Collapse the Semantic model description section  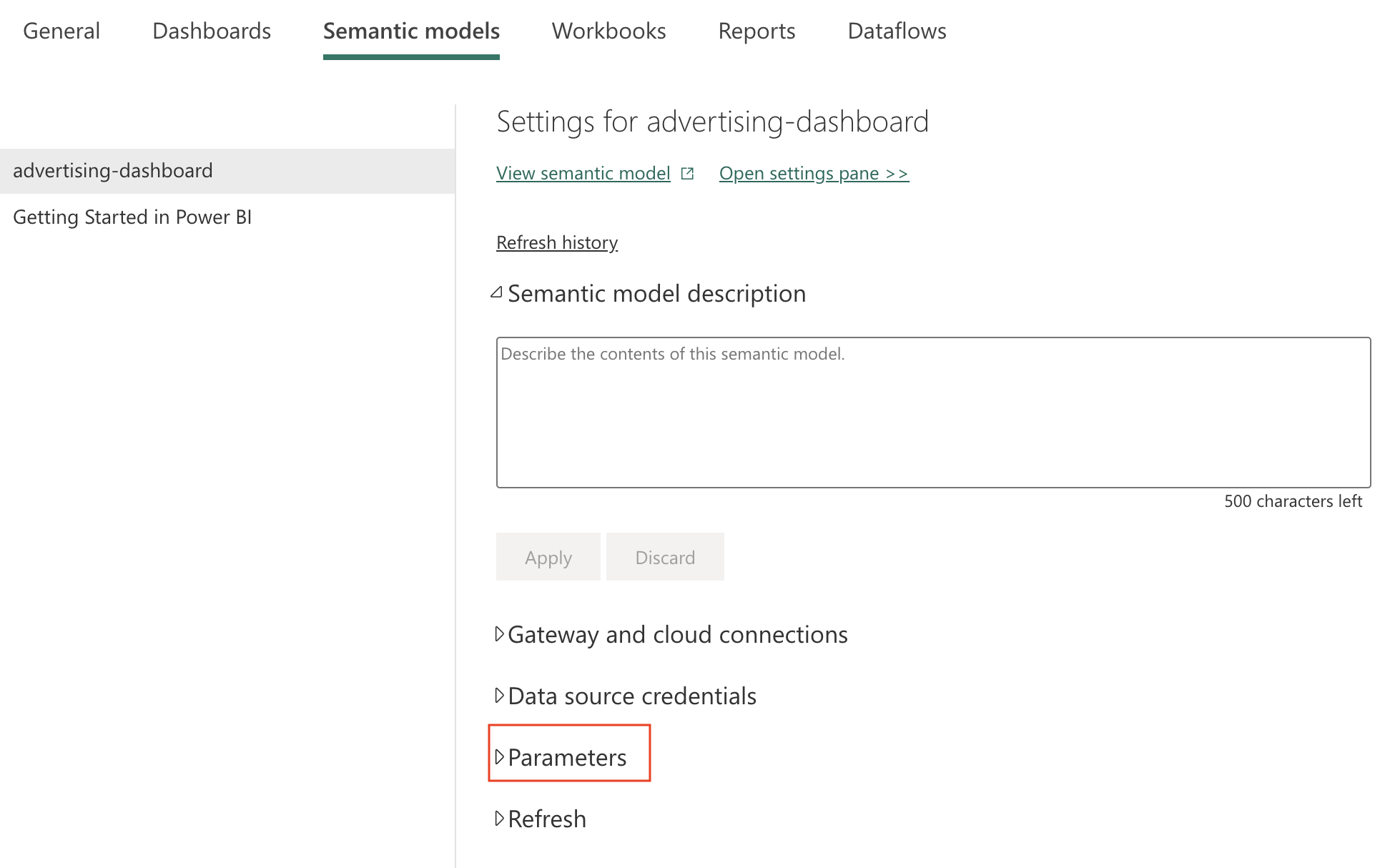[x=497, y=293]
